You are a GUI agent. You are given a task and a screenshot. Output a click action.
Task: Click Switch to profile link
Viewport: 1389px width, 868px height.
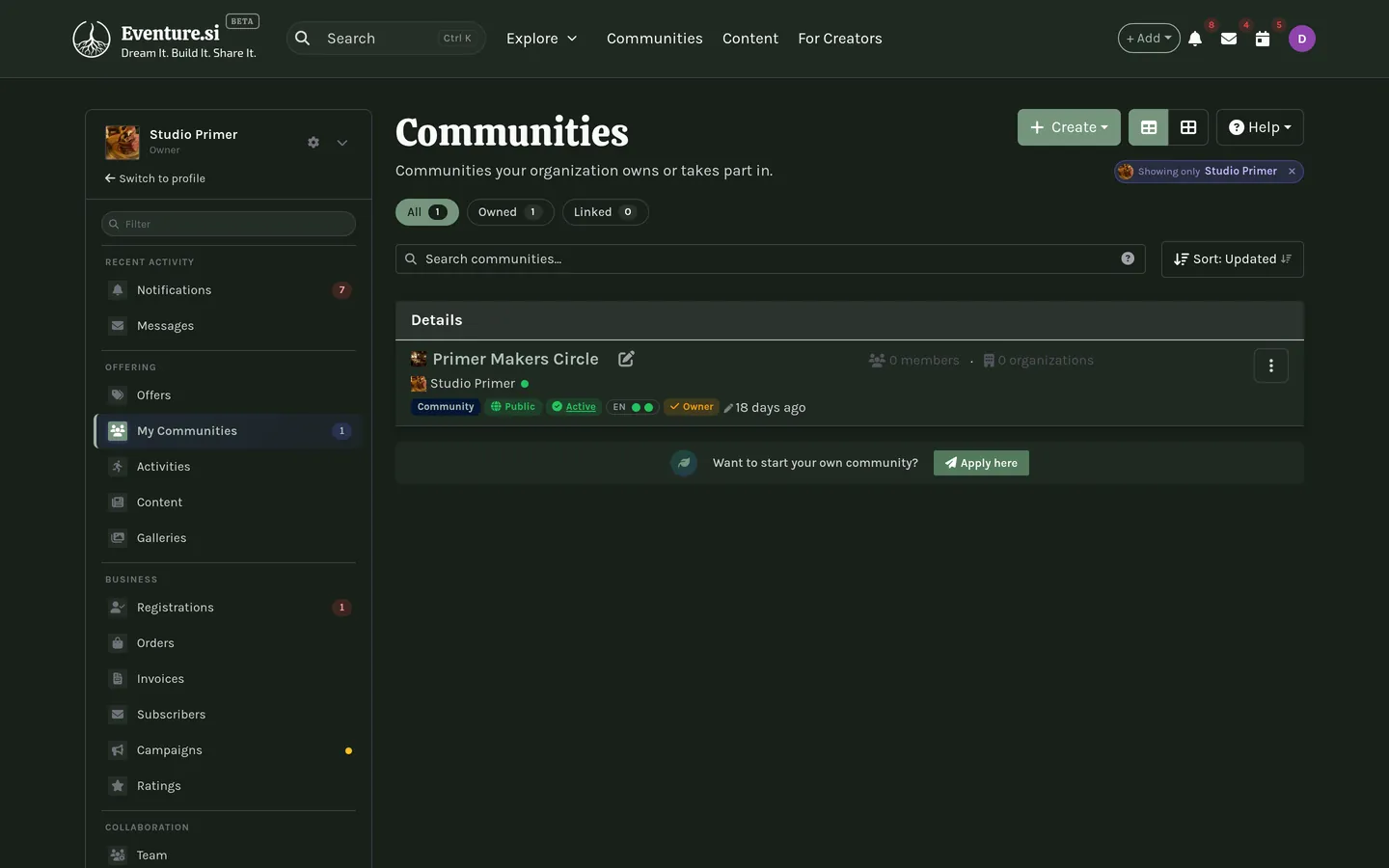[x=155, y=178]
